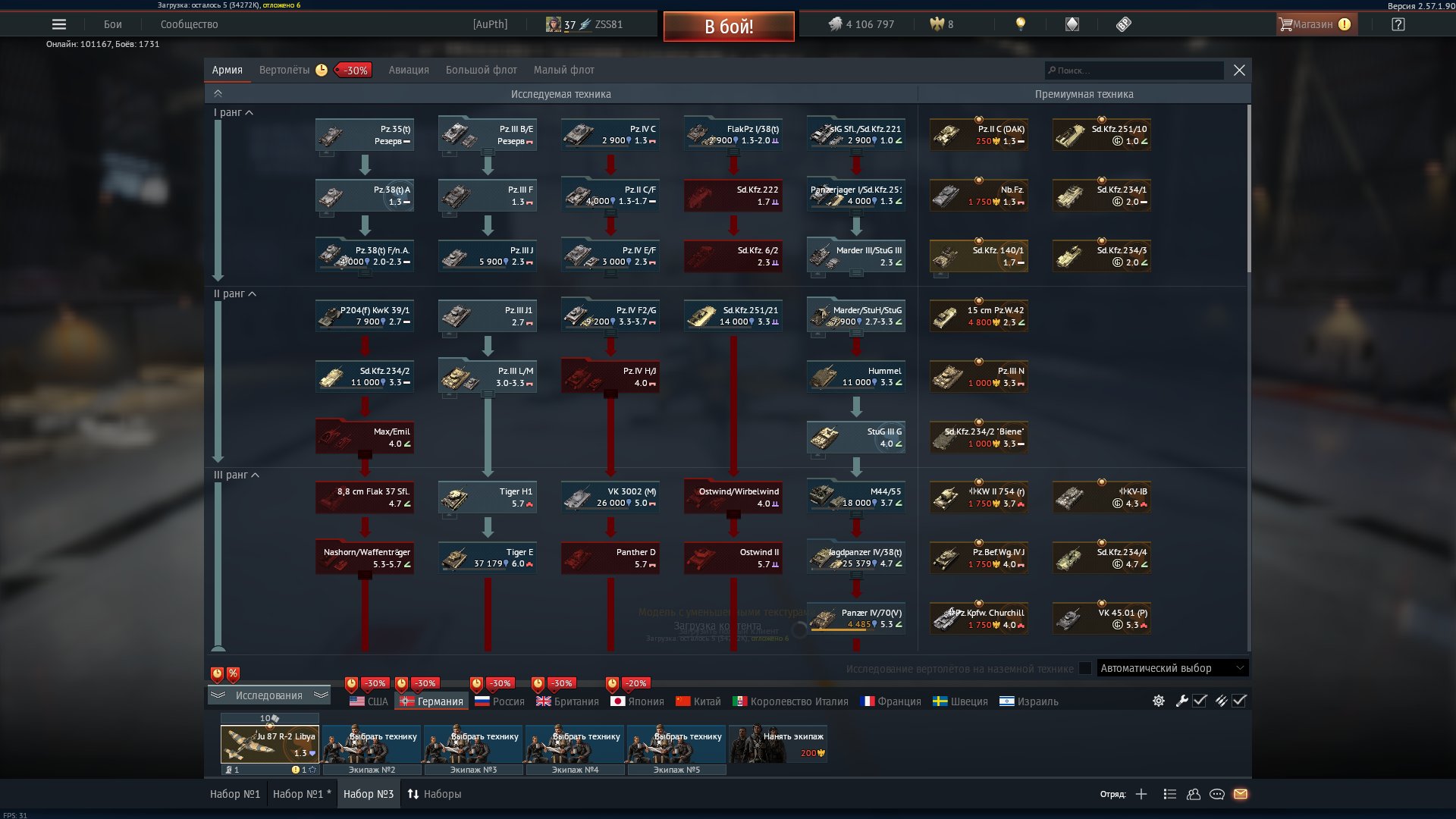
Task: Click the shop cart icon
Action: click(1285, 24)
